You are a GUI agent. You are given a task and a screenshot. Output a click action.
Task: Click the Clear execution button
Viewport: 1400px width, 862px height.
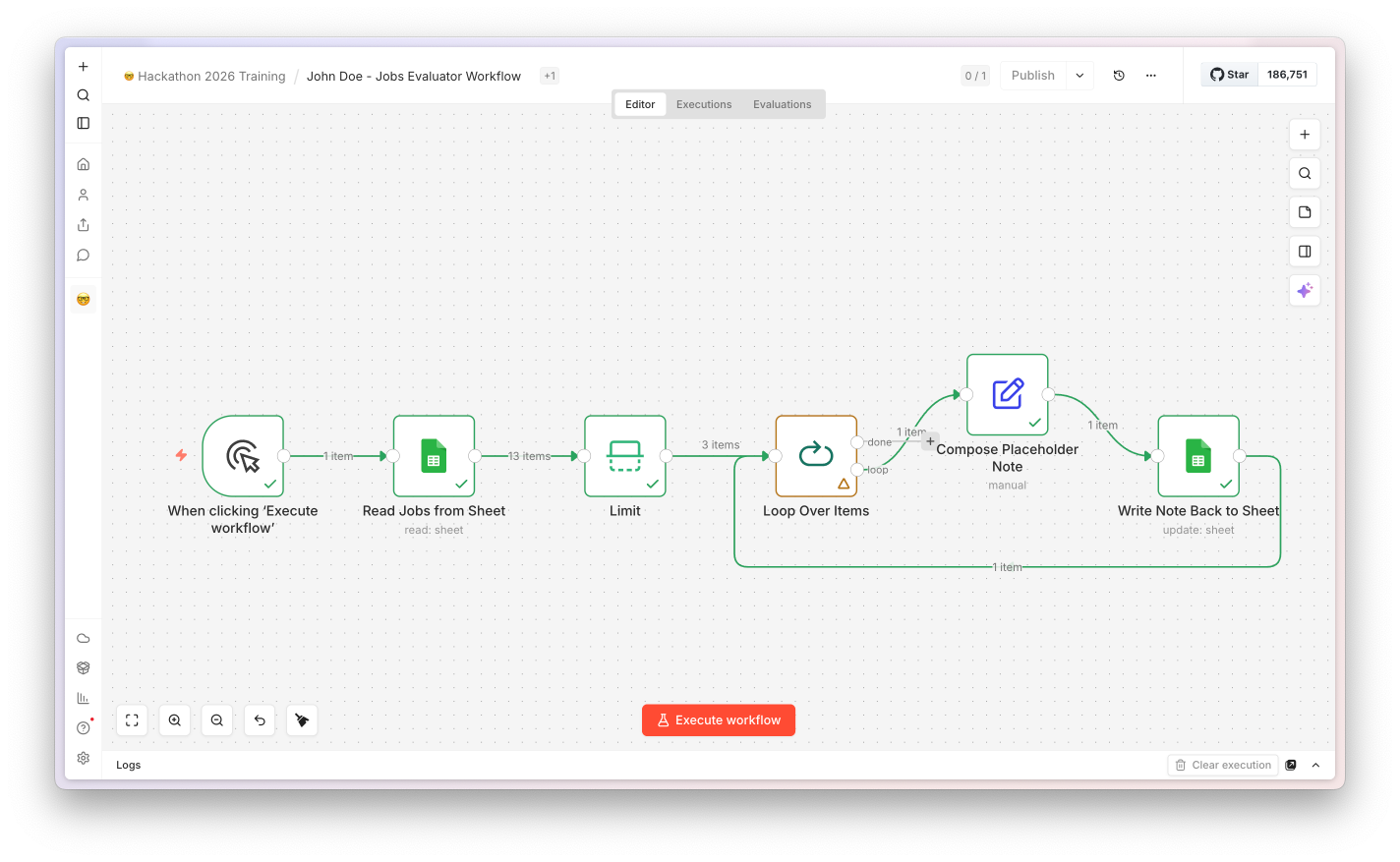pyautogui.click(x=1223, y=765)
